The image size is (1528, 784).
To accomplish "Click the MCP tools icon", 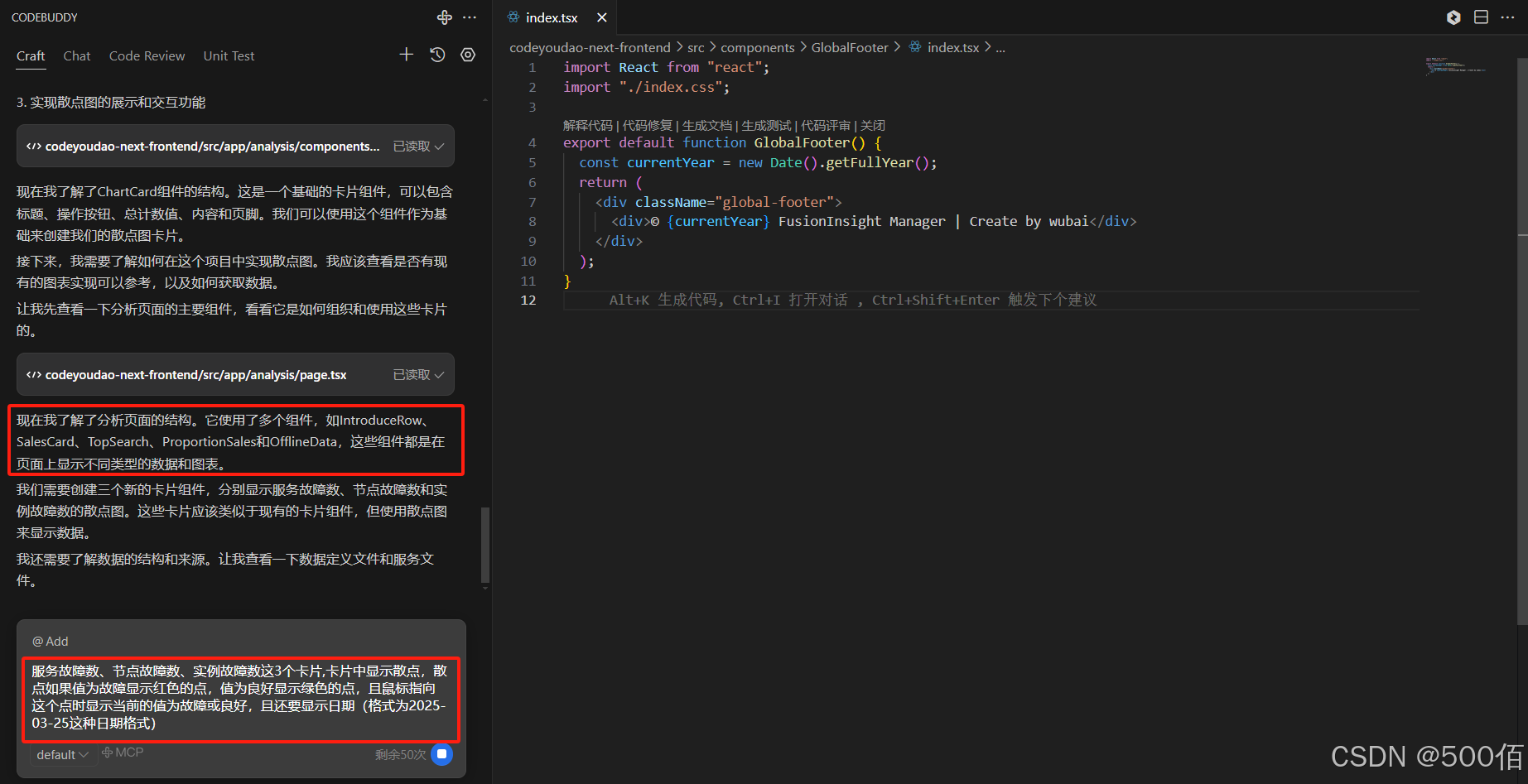I will coord(123,753).
